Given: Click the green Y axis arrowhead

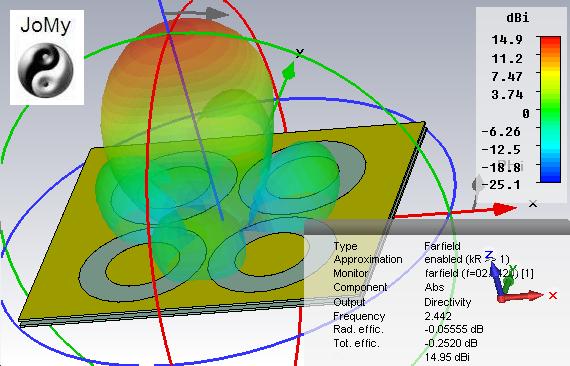Looking at the screenshot, I should coord(289,71).
